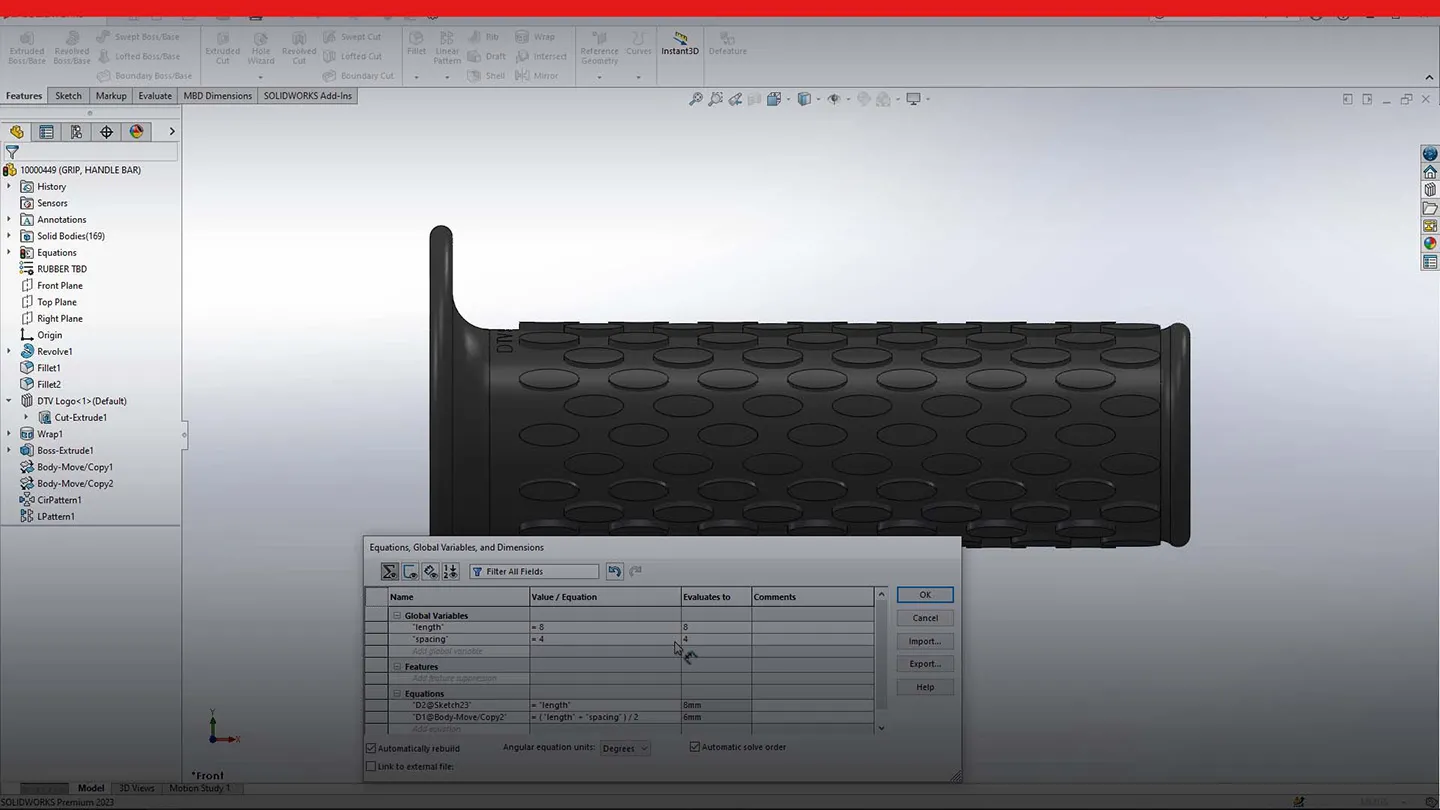This screenshot has height=810, width=1440.
Task: Collapse the Global Variables group
Action: coord(398,615)
